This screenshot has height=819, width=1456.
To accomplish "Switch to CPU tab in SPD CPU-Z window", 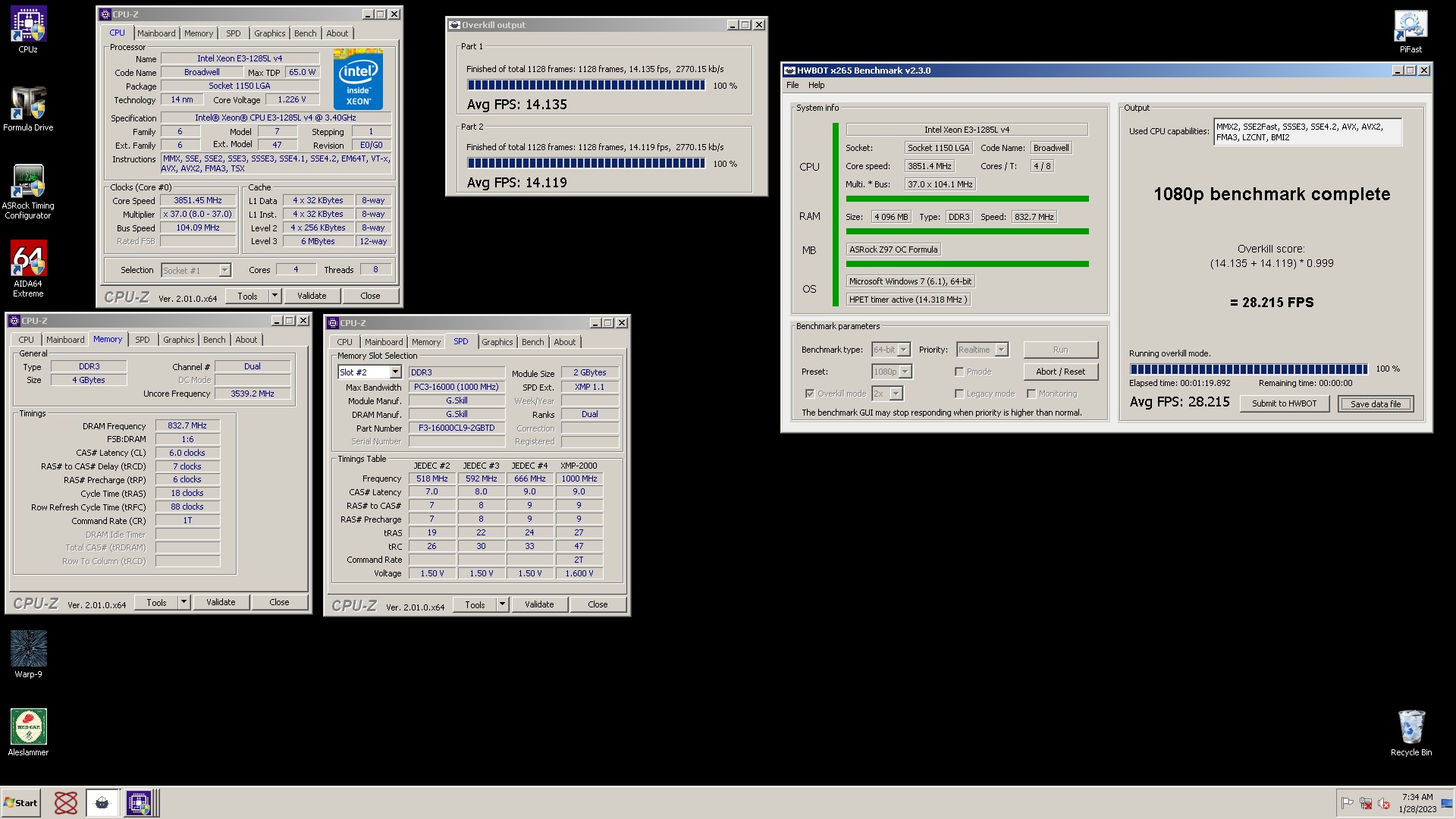I will (344, 342).
